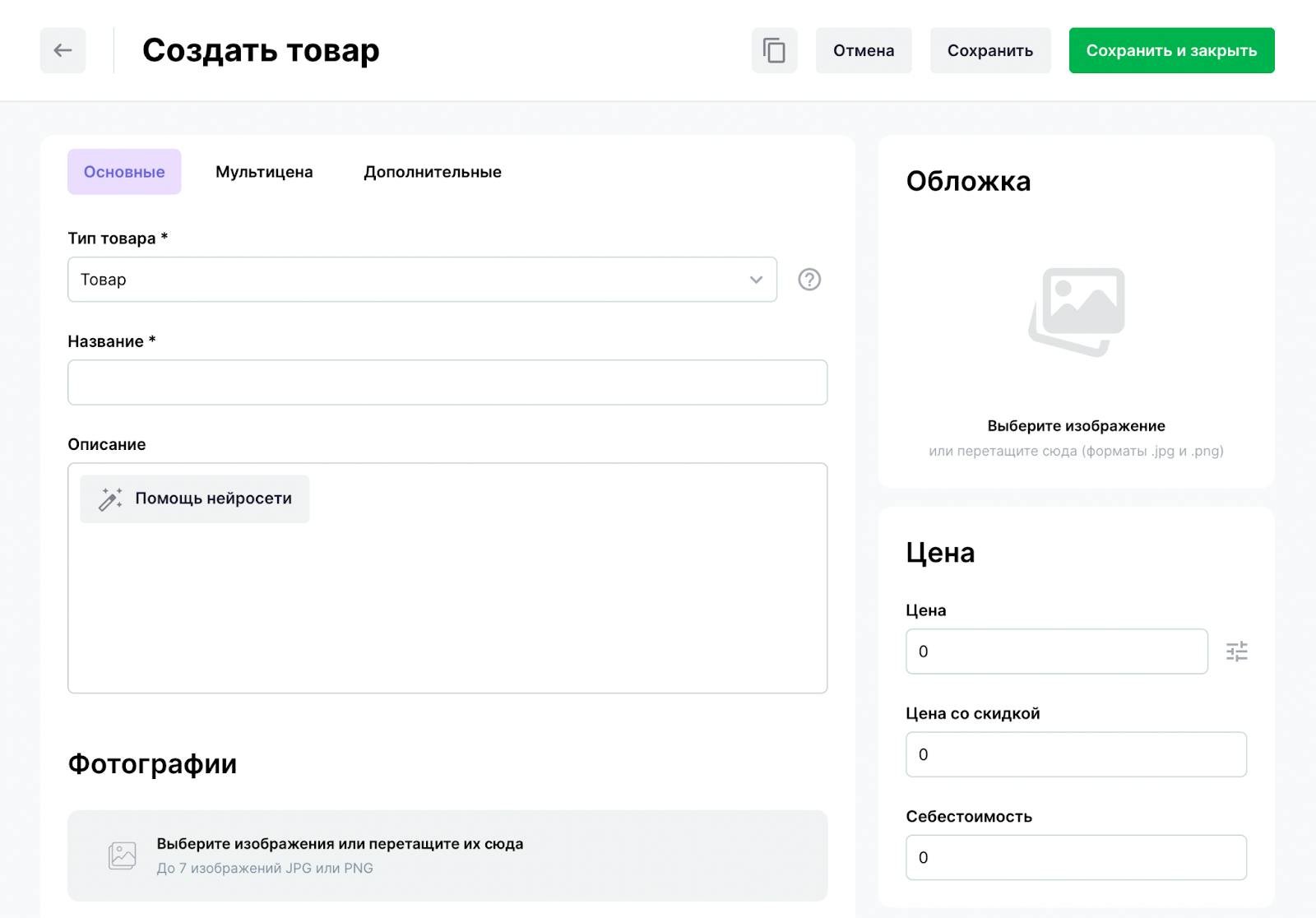This screenshot has width=1316, height=918.
Task: Duplicate product with the copy icon
Action: (x=774, y=50)
